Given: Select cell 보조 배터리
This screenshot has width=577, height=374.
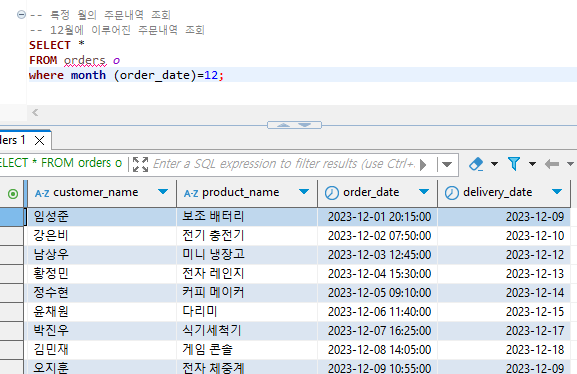Looking at the screenshot, I should click(247, 216).
